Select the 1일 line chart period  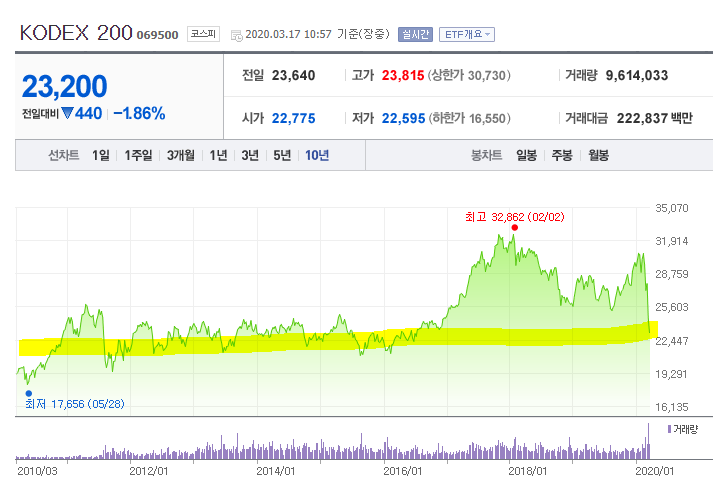101,156
